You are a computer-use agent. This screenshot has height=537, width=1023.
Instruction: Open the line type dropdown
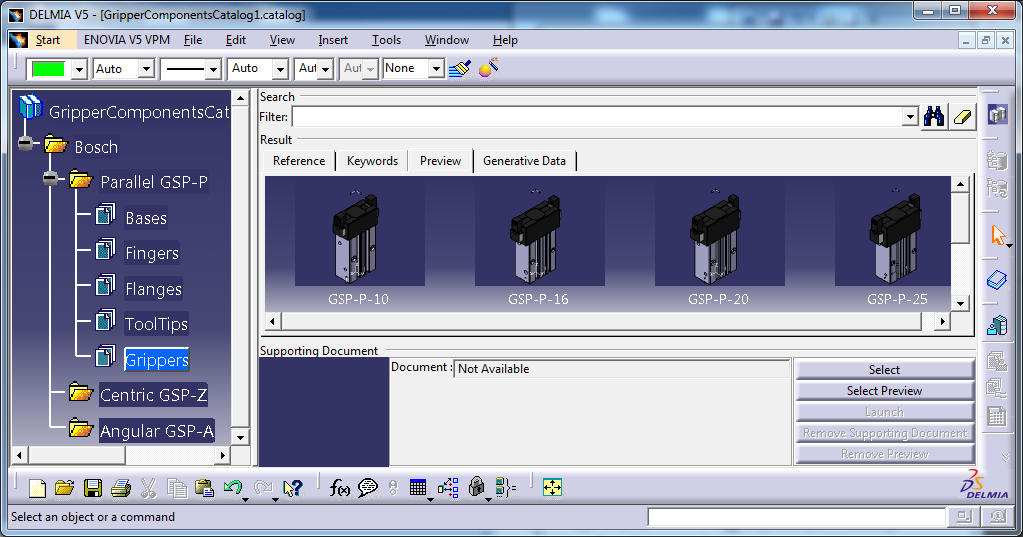(x=213, y=69)
